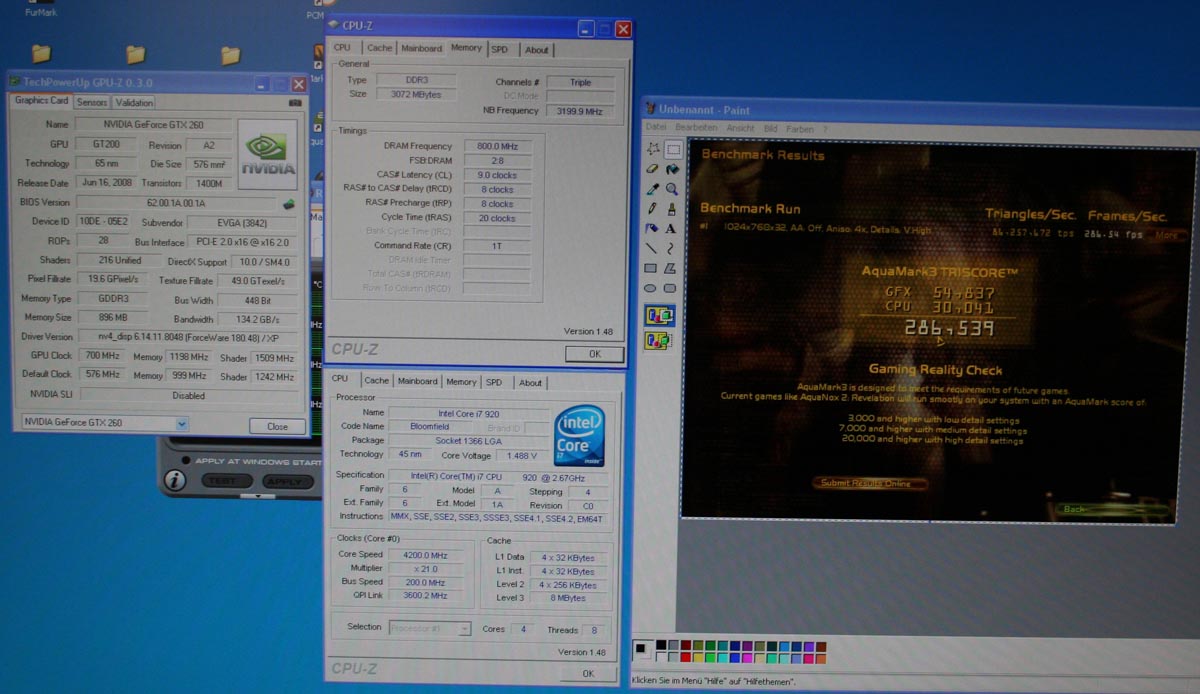This screenshot has width=1200, height=694.
Task: Click the DRAM Frequency 800.0 MHz field
Action: 496,146
